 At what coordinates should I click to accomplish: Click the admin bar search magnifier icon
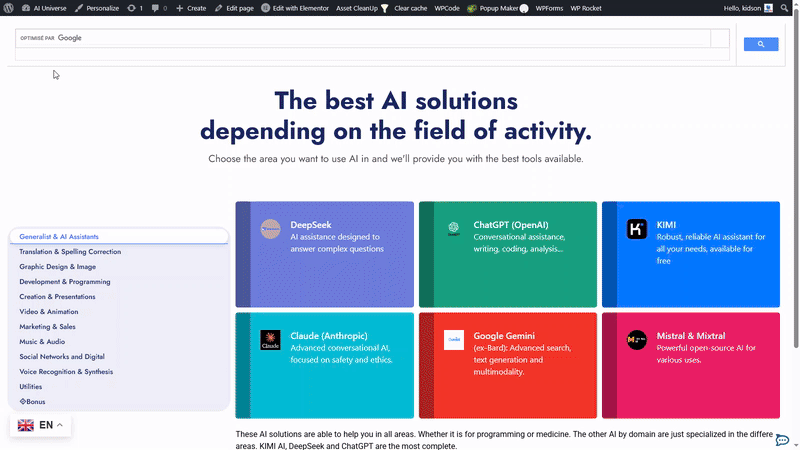pos(784,8)
